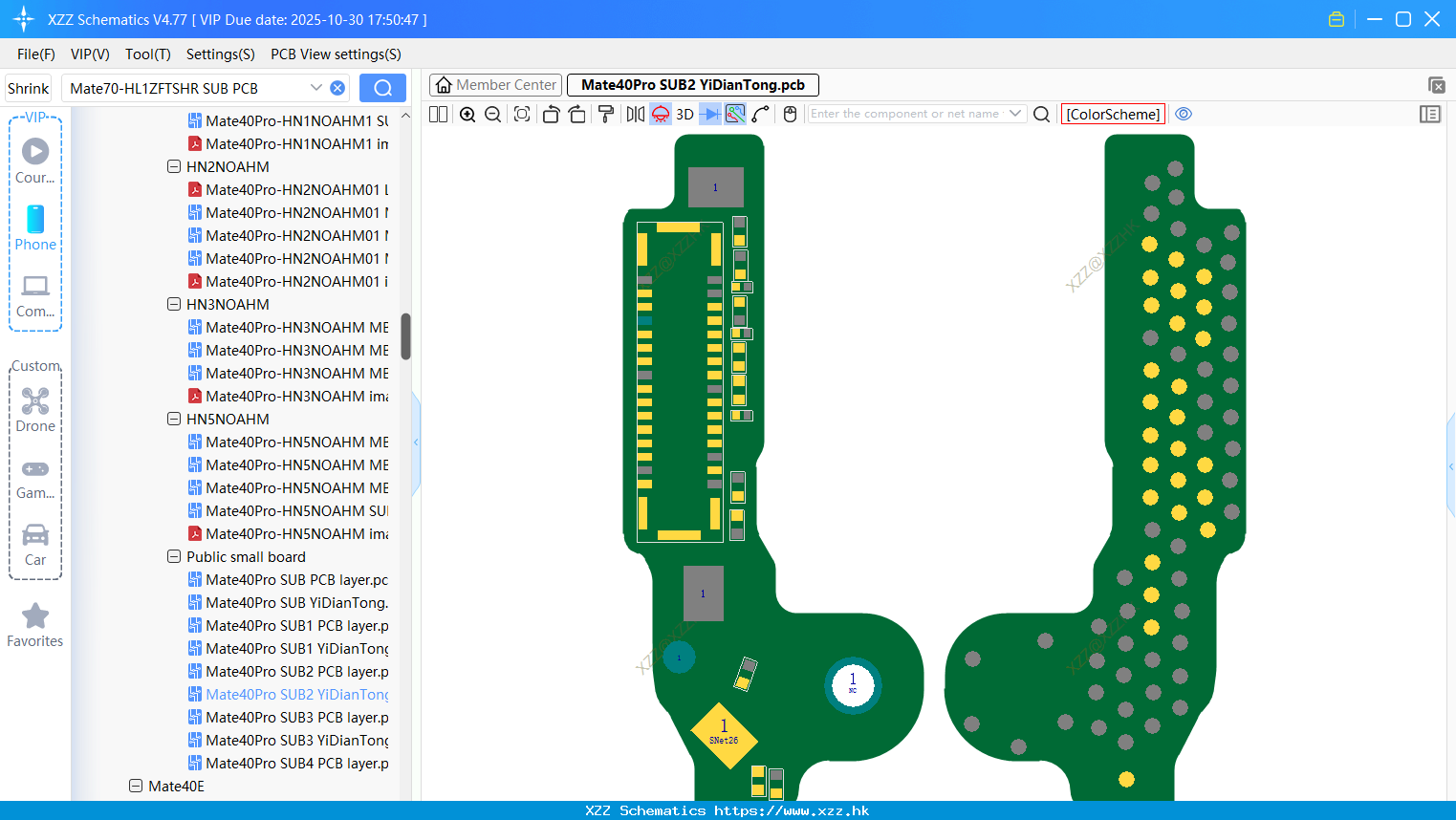Open xzz.hk link in status bar
The image size is (1456, 820).
(792, 810)
